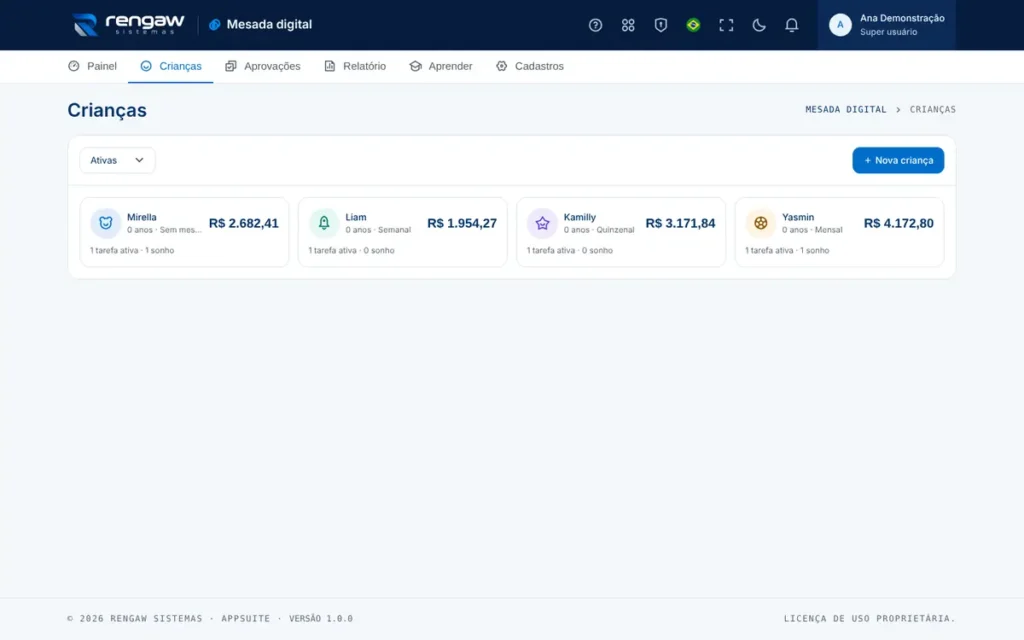Click Yasmin's '1 tarefa ativa · 1 sonho' text
Image resolution: width=1024 pixels, height=640 pixels.
(787, 250)
